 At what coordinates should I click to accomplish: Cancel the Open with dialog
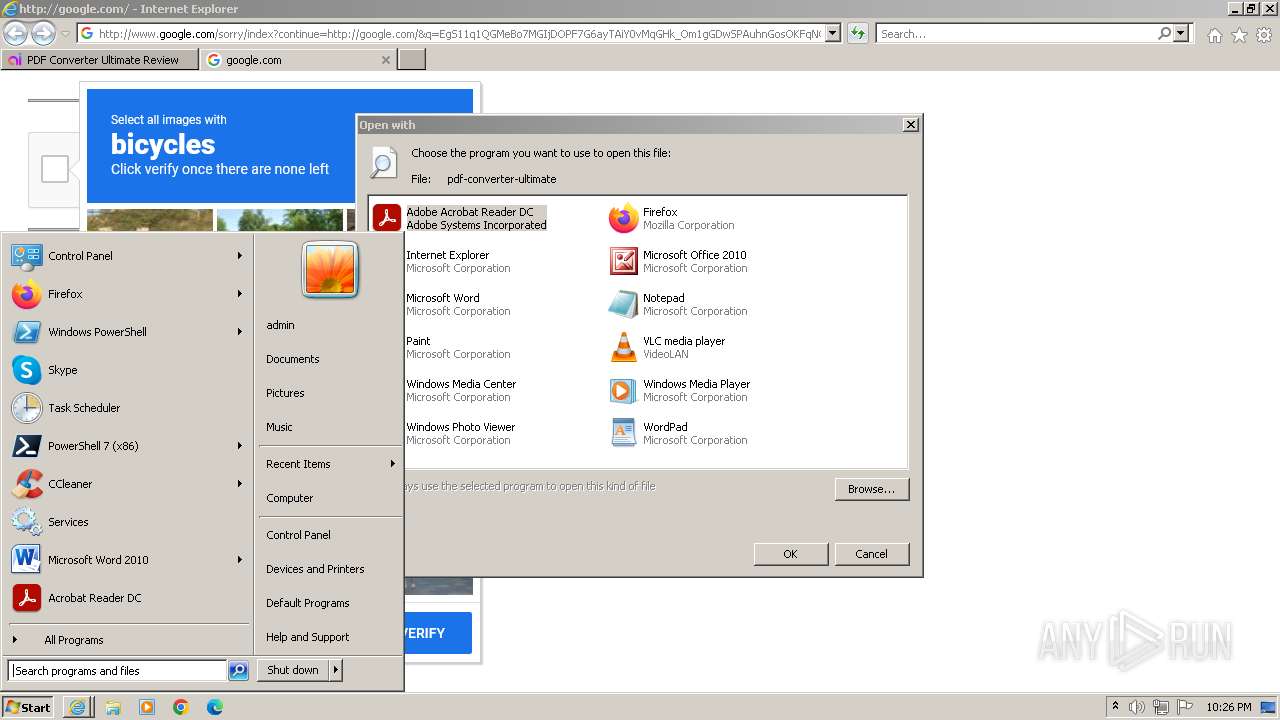(871, 554)
